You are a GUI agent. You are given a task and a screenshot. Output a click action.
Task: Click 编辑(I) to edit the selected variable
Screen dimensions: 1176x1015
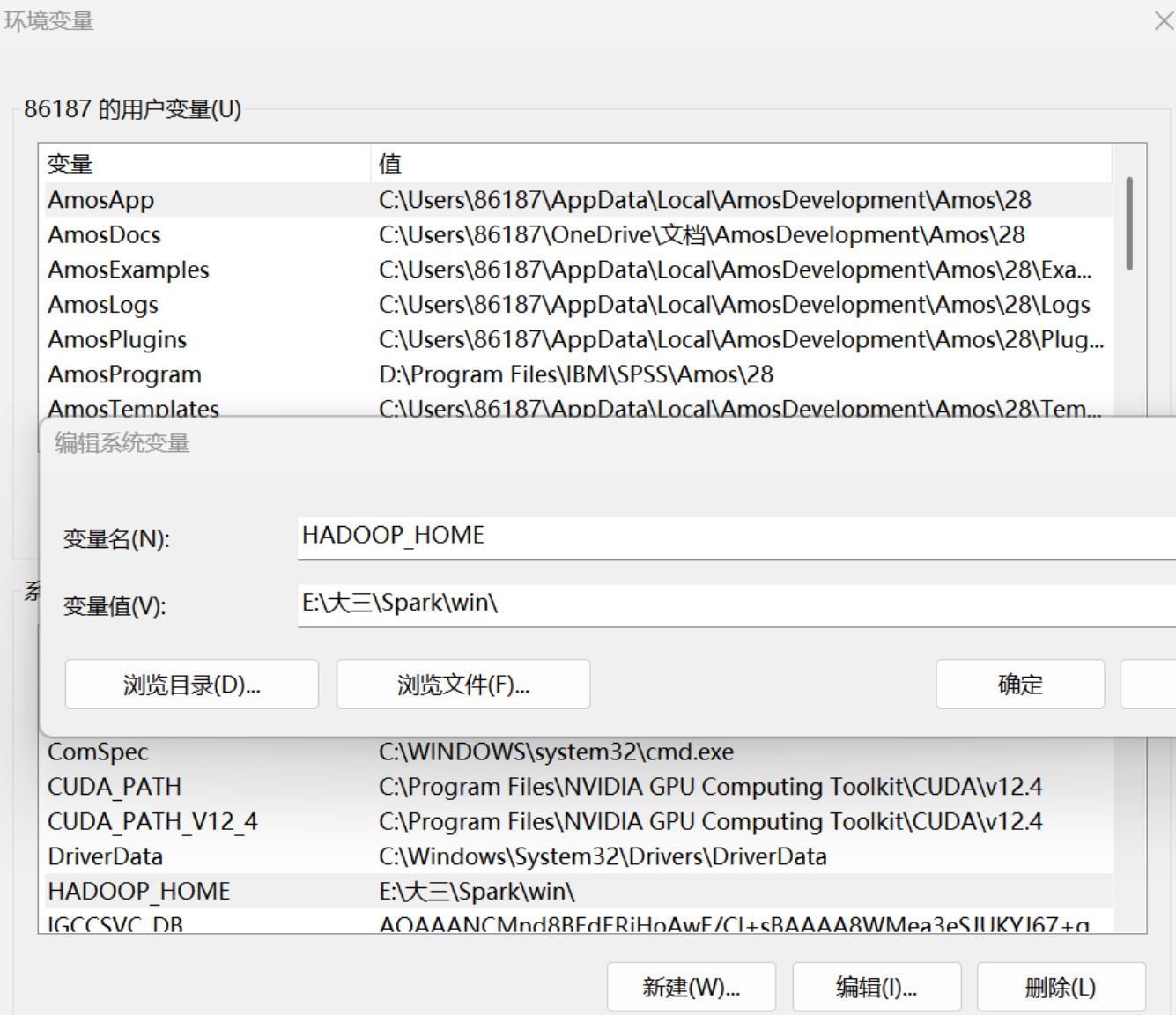(x=876, y=987)
